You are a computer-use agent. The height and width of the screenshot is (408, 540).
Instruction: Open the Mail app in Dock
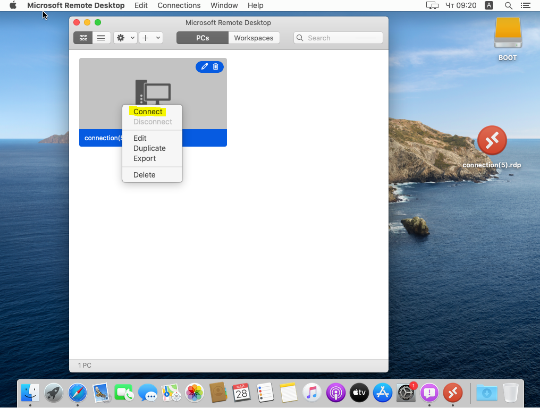[101, 393]
